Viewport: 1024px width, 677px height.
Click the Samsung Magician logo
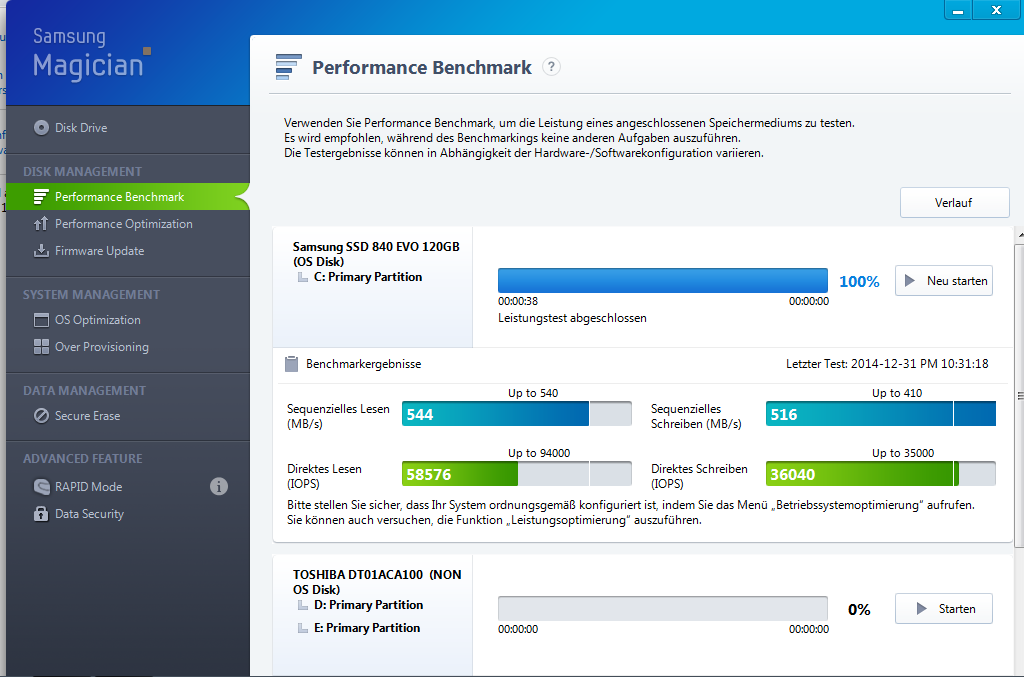click(92, 54)
